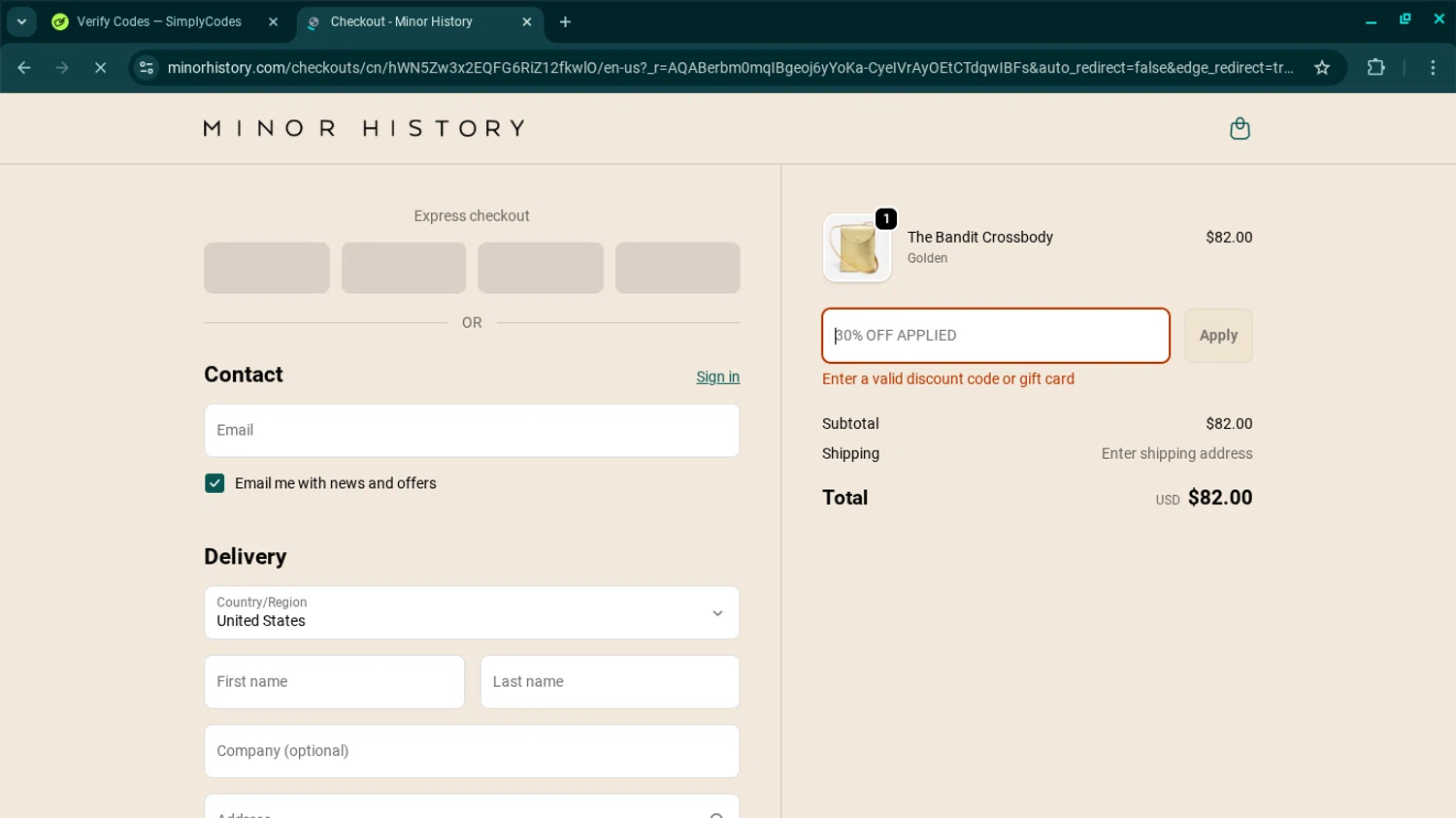
Task: Focus the discount code input field
Action: click(x=996, y=336)
